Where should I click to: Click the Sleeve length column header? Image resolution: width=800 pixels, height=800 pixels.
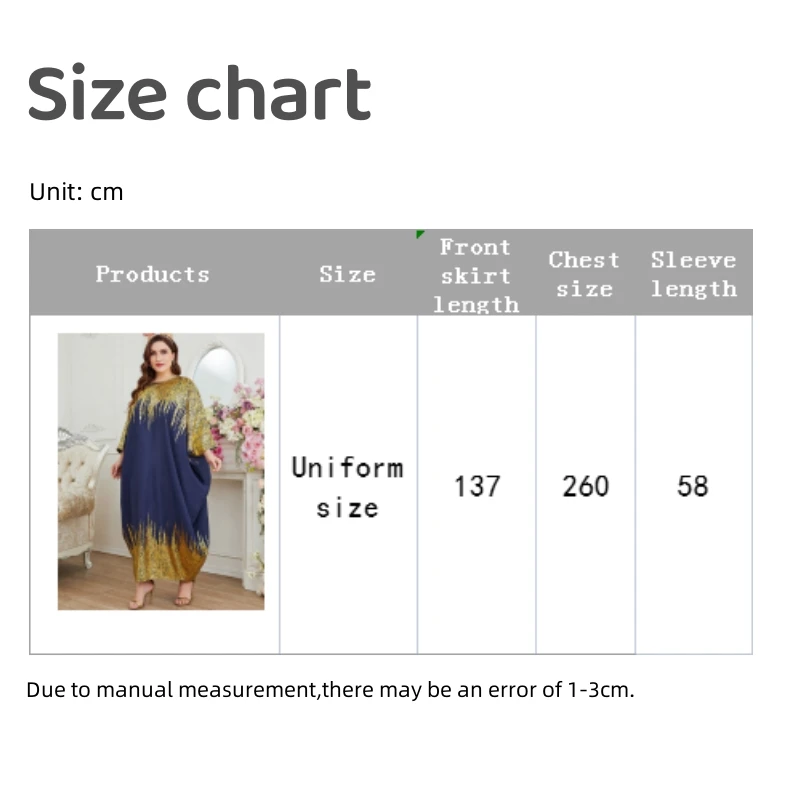click(x=694, y=274)
